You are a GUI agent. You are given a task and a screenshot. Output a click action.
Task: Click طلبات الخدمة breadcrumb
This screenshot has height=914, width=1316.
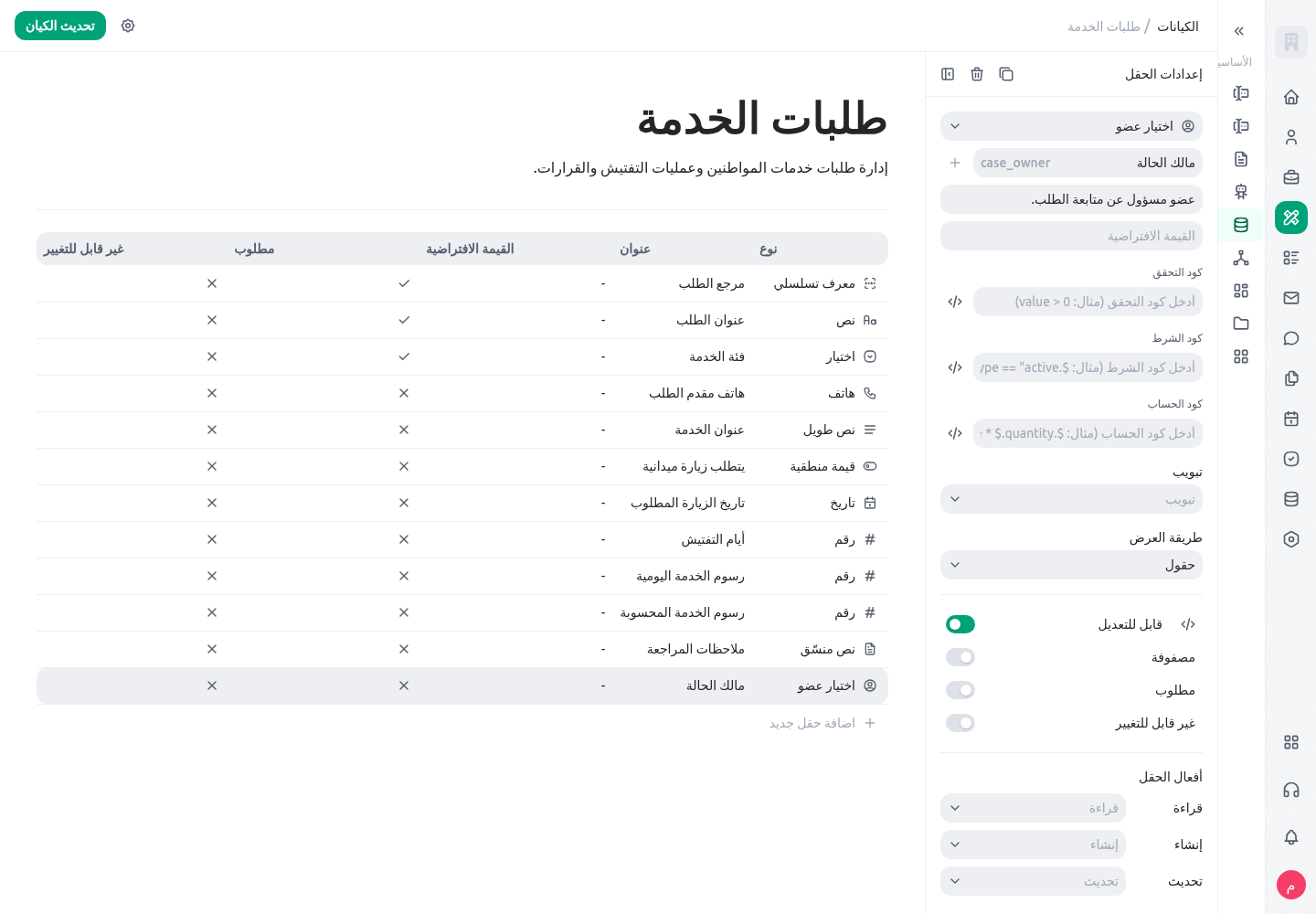[1104, 27]
